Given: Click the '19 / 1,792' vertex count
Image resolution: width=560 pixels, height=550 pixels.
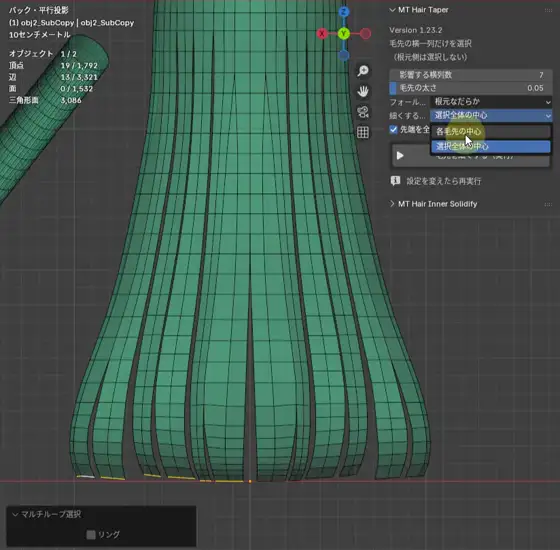Looking at the screenshot, I should 79,66.
